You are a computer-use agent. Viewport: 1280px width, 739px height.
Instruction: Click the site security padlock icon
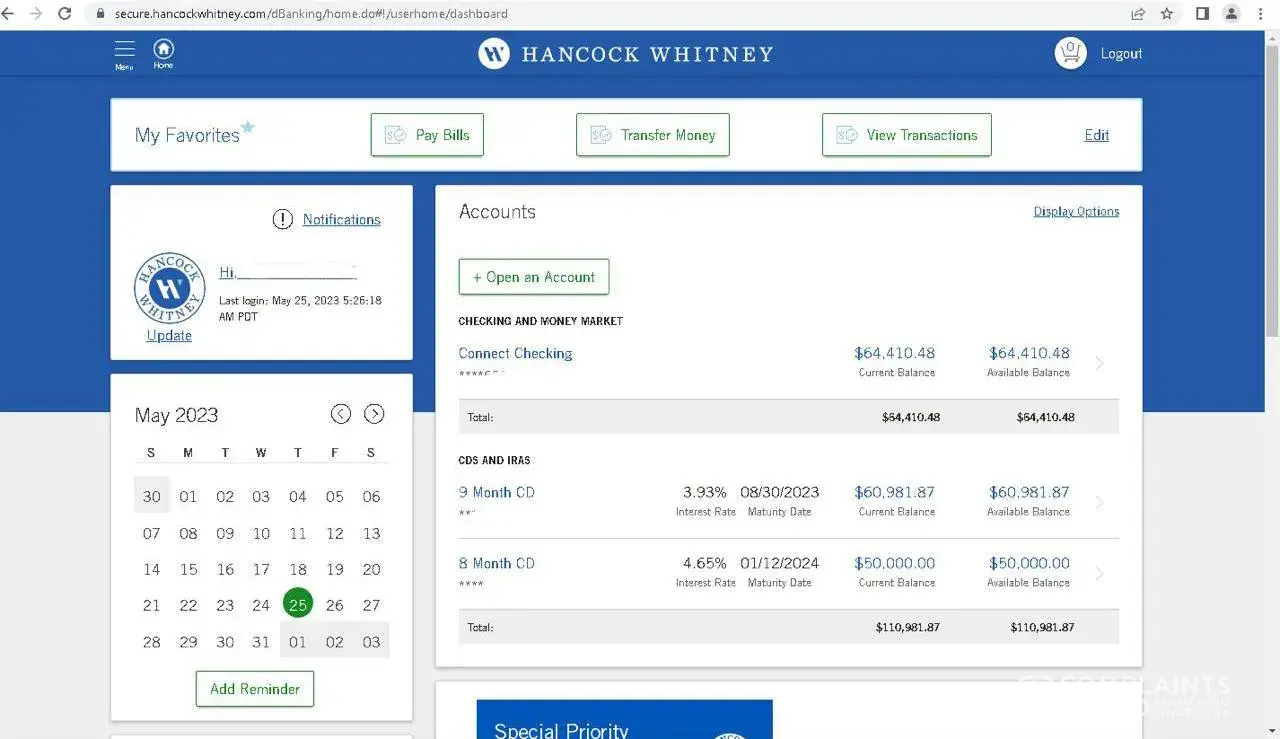100,14
